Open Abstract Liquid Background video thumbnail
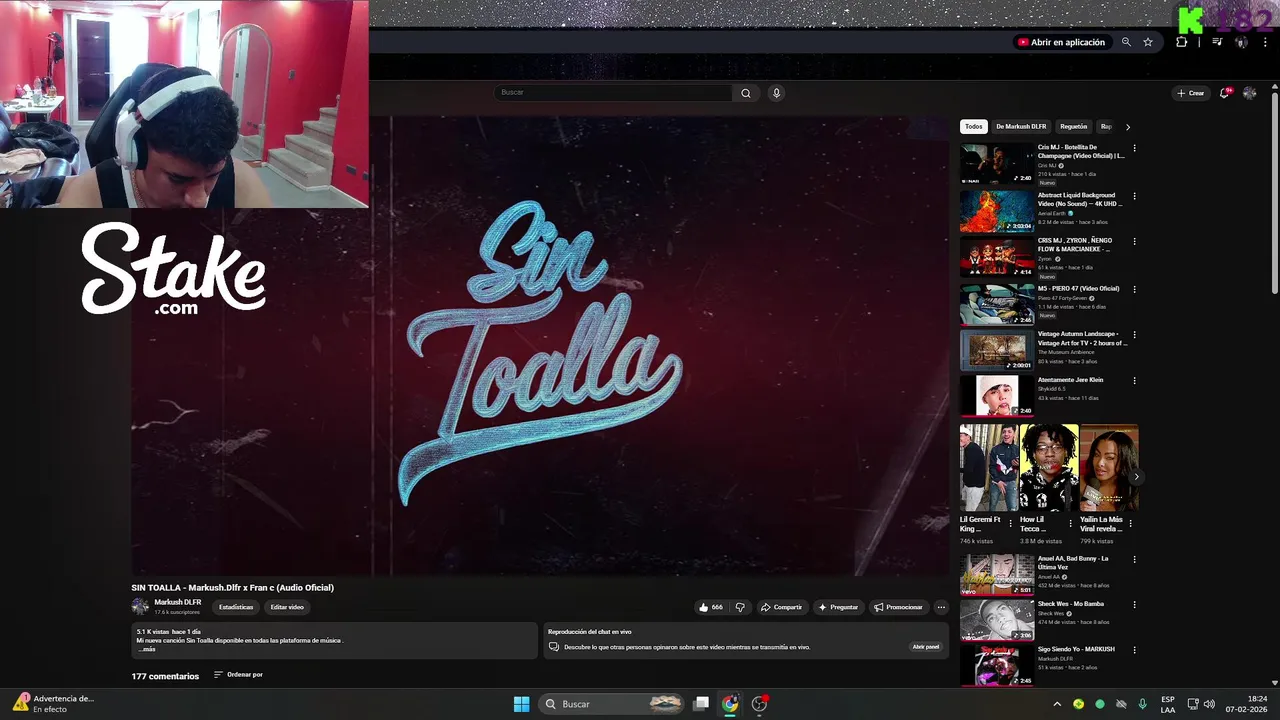Screen dimensions: 1280x720 (997, 211)
